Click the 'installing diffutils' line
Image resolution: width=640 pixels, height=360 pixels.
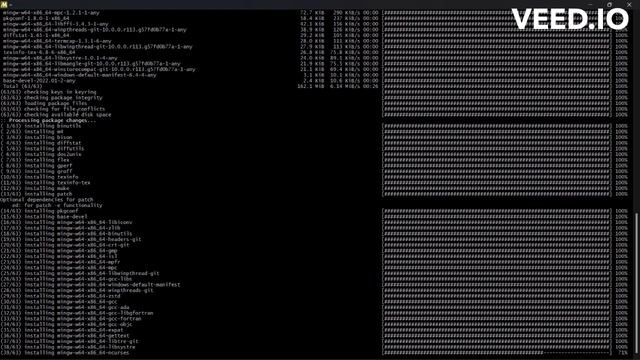coord(42,149)
